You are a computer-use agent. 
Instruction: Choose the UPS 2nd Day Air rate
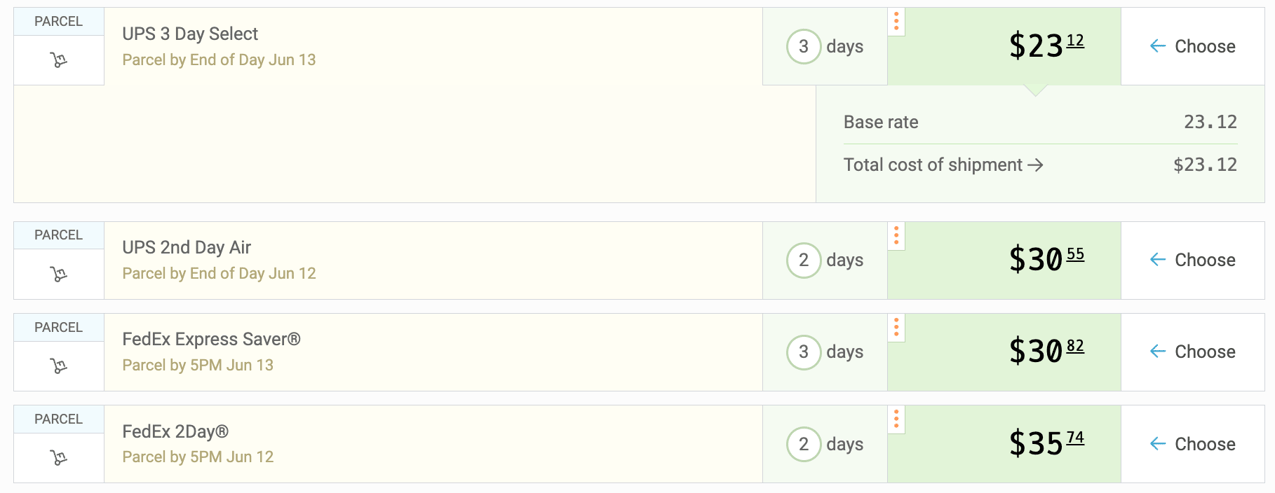point(1192,260)
